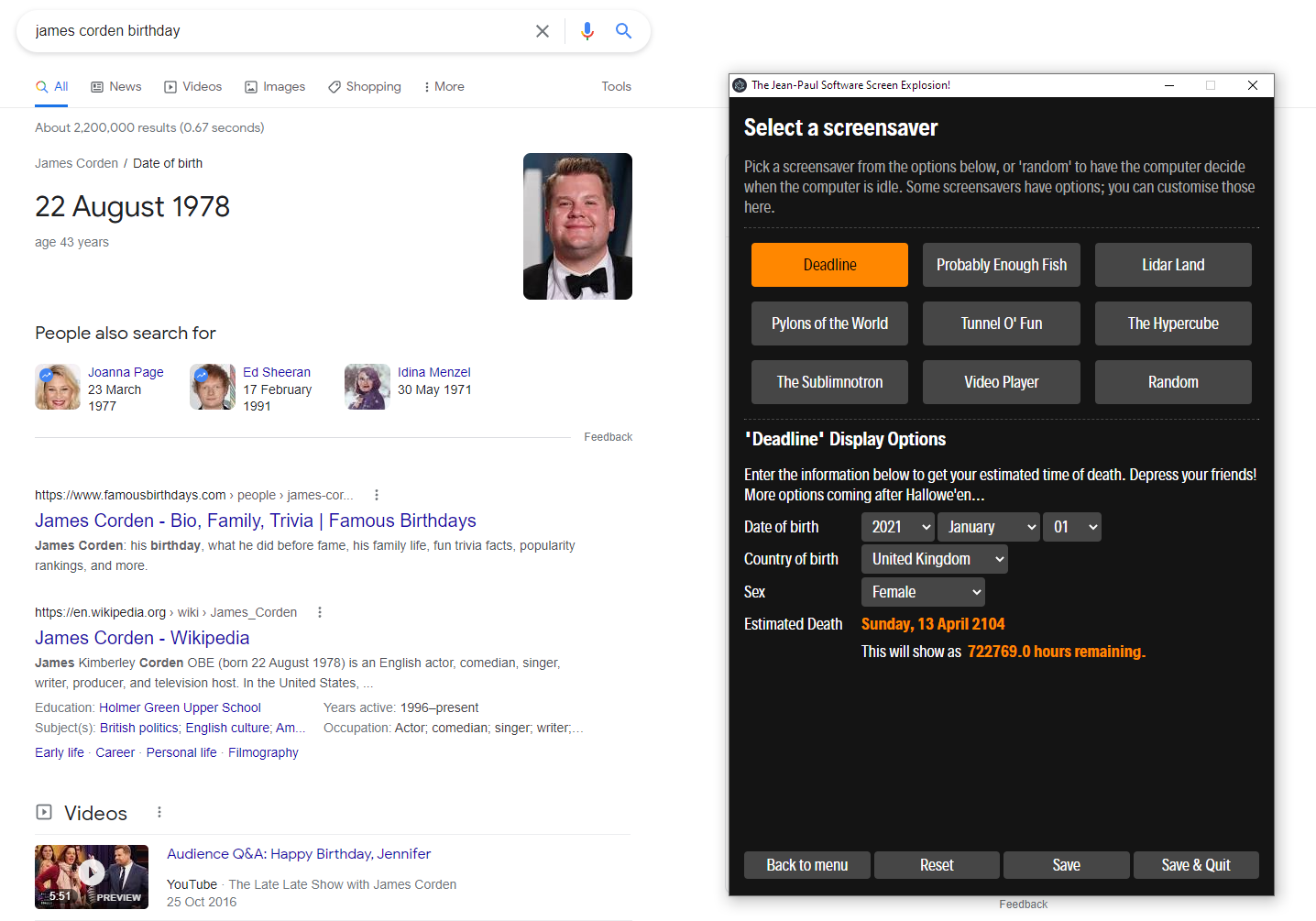Choose Pylons of the World screensaver
The width and height of the screenshot is (1316, 921).
pyautogui.click(x=829, y=323)
